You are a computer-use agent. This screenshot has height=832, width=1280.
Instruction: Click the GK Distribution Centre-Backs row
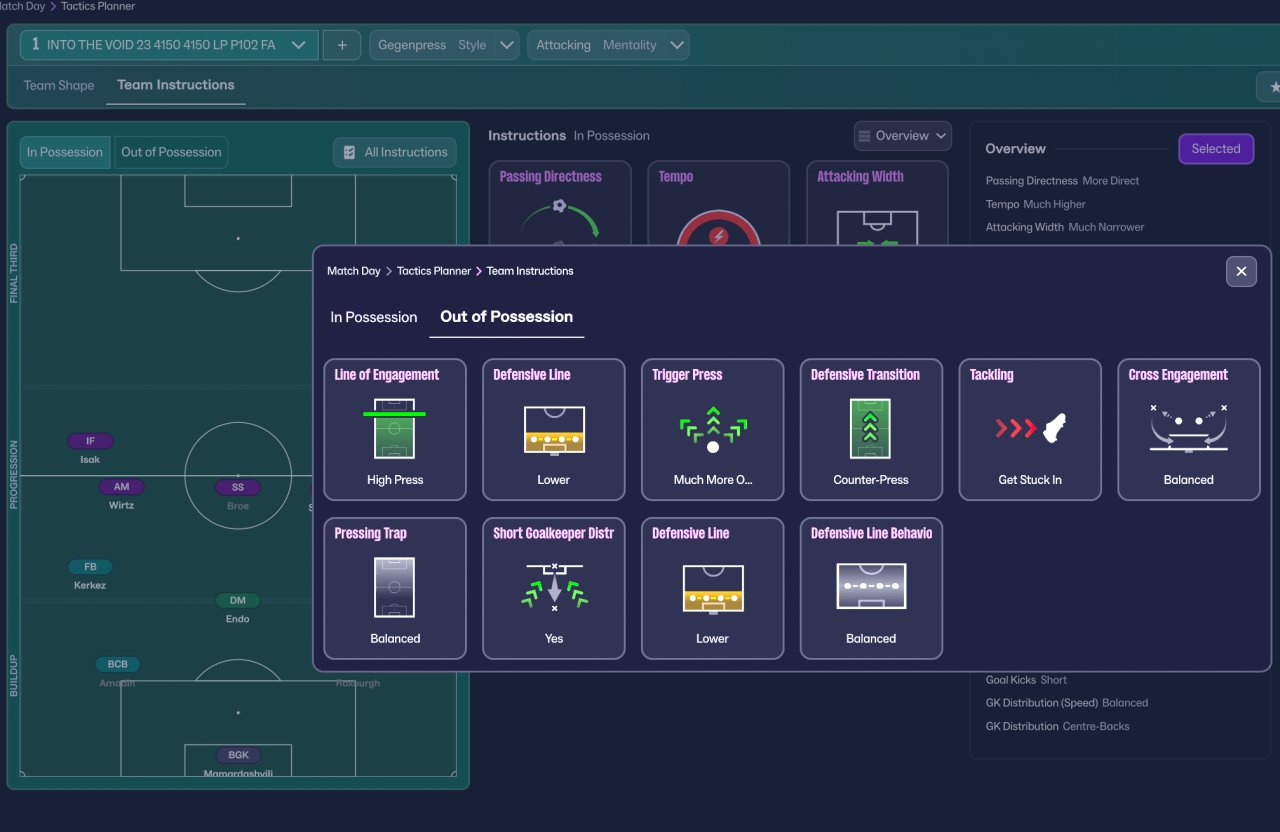(1057, 726)
